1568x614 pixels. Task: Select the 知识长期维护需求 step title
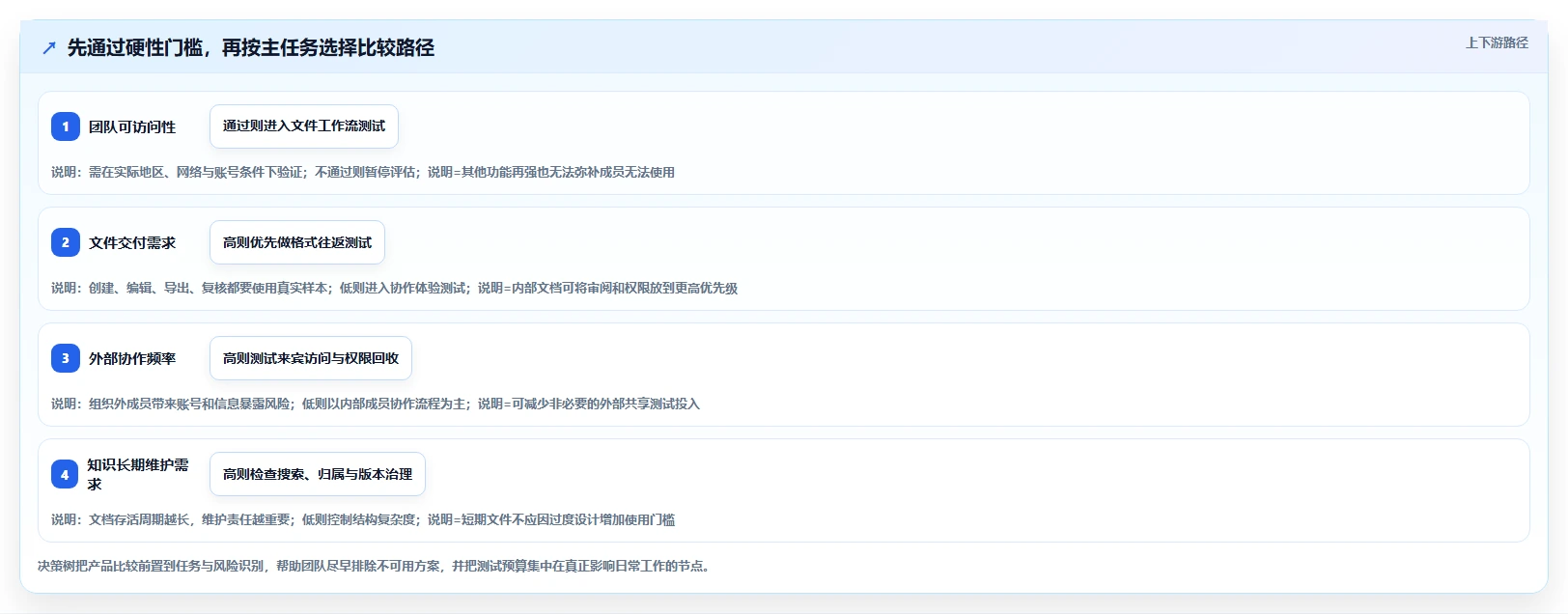pos(138,474)
